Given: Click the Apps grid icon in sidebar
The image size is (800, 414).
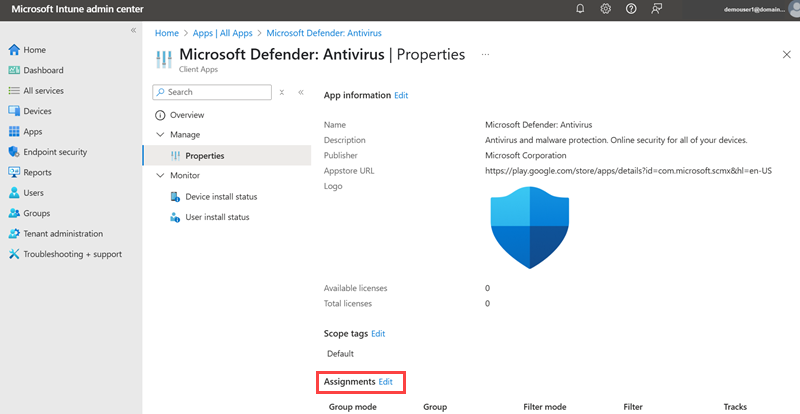Looking at the screenshot, I should (14, 132).
